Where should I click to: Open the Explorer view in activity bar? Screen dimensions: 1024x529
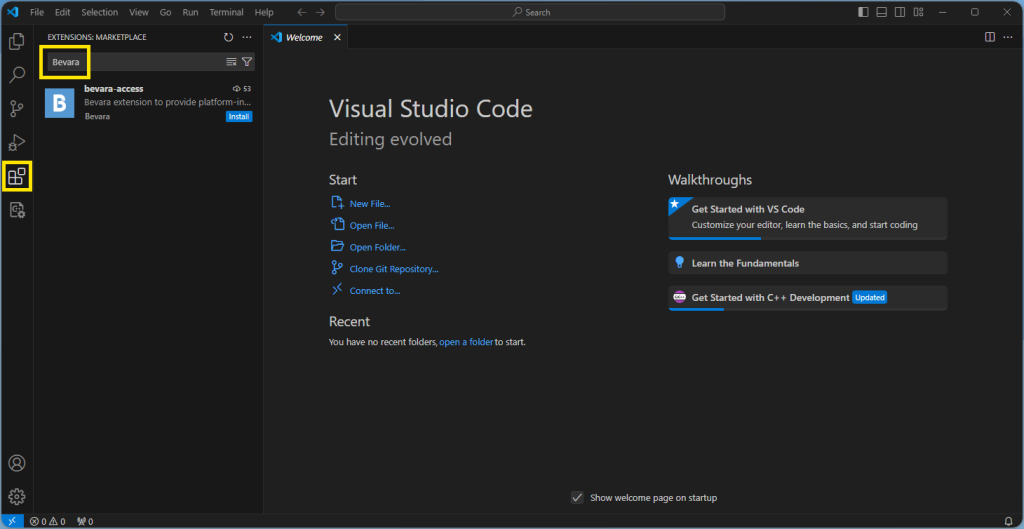pyautogui.click(x=17, y=41)
